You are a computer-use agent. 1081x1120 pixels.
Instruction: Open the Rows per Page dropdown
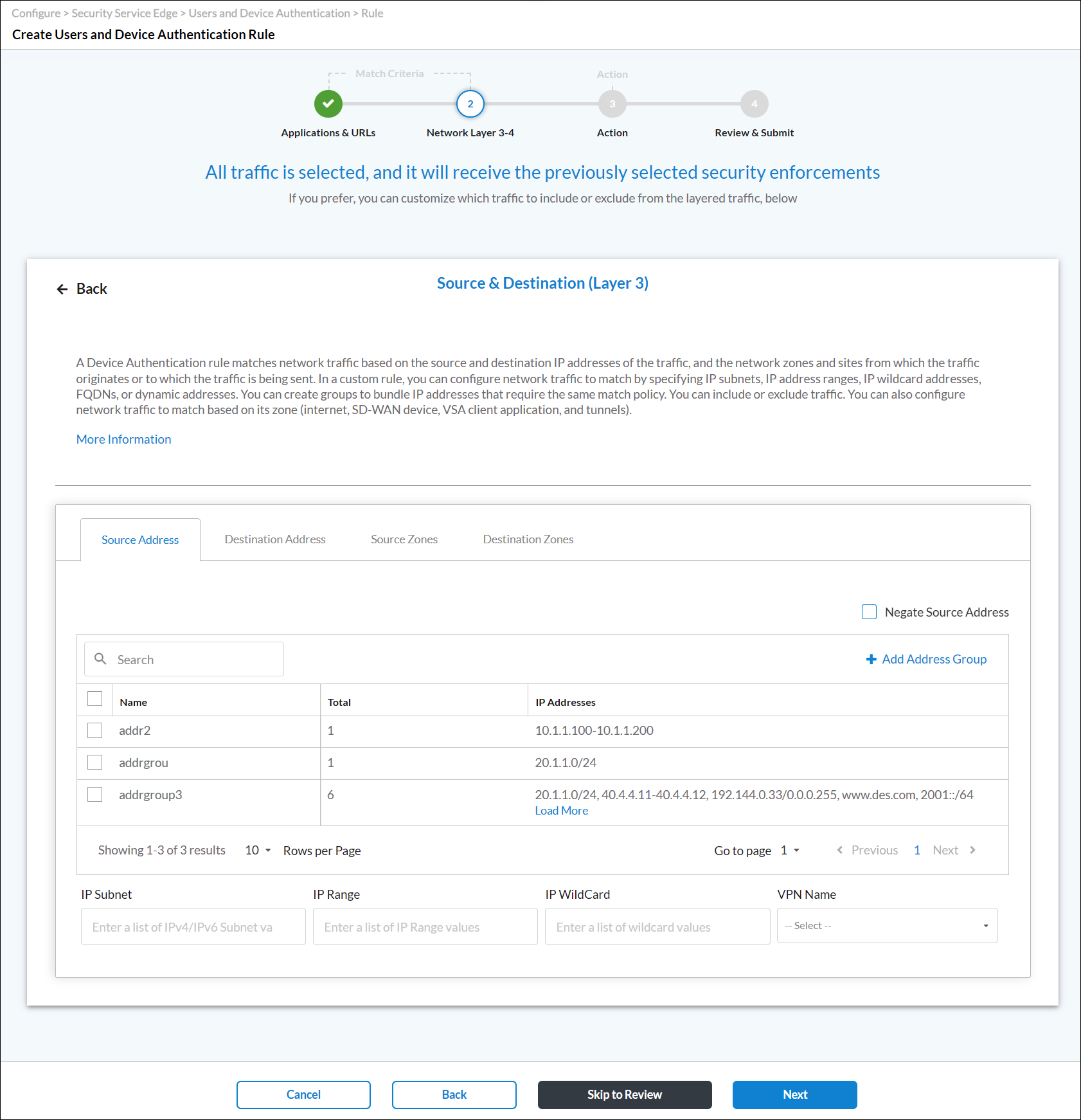point(256,850)
